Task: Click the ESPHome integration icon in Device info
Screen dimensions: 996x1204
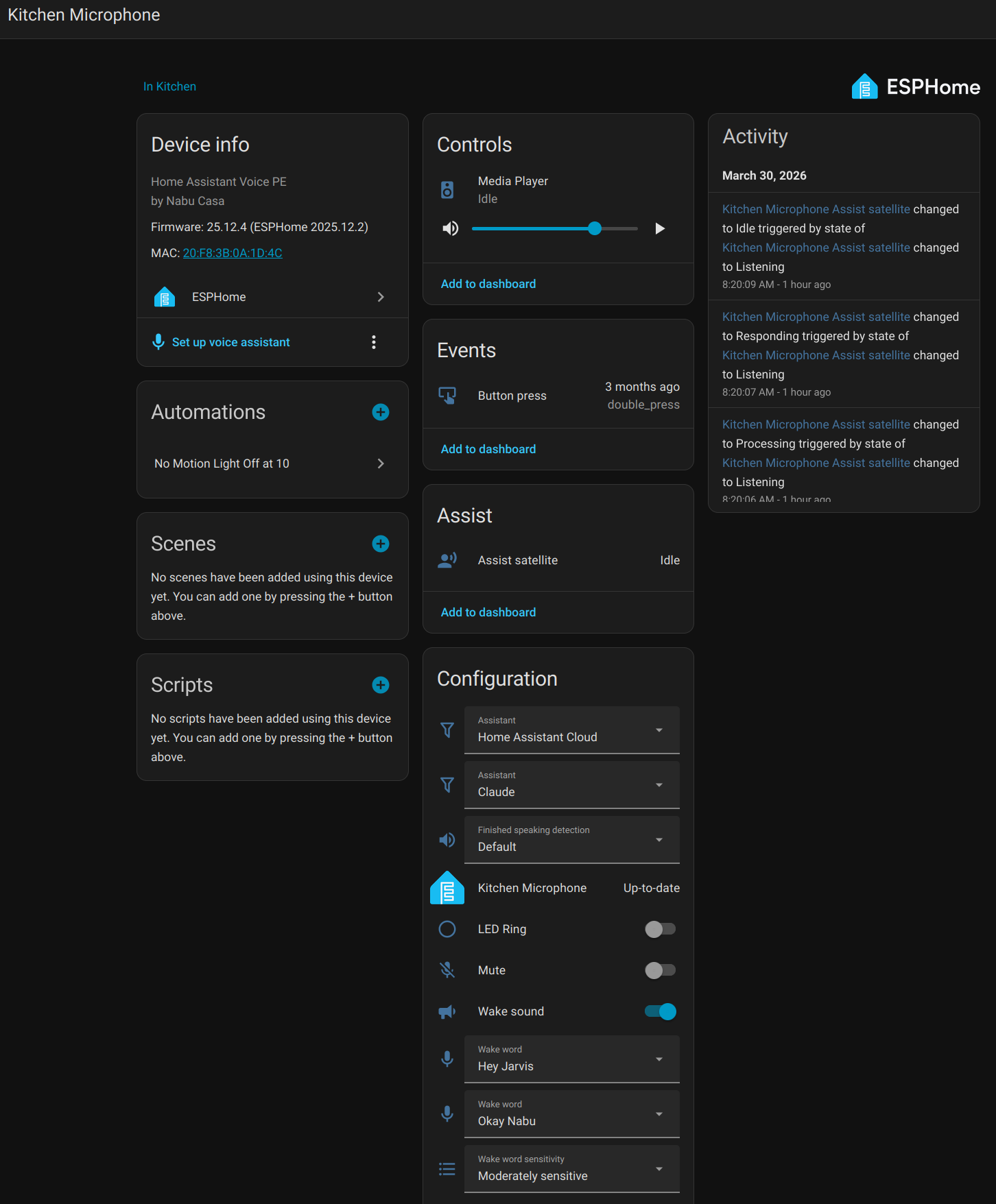Action: point(165,297)
